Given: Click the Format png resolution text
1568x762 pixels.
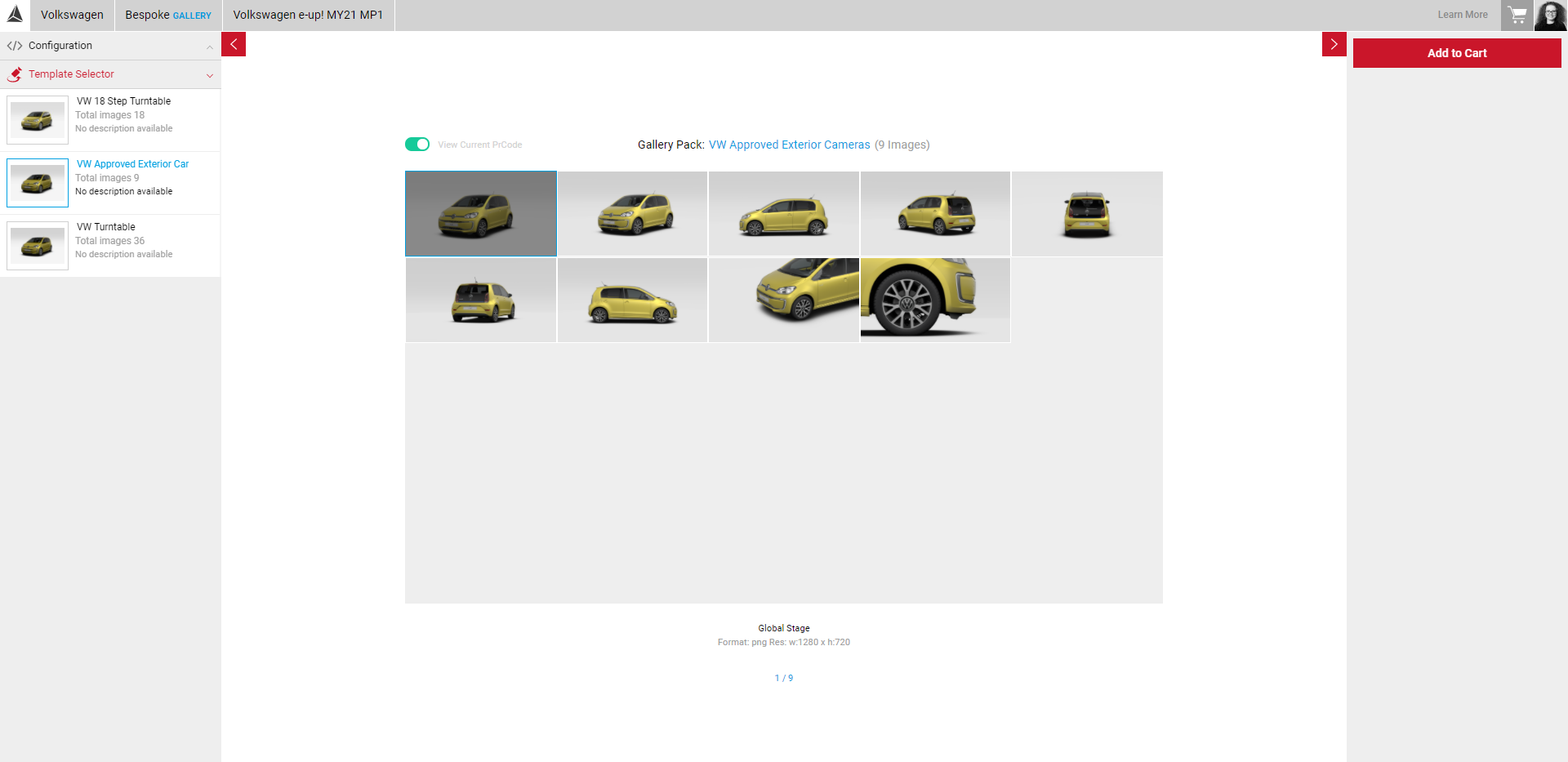Looking at the screenshot, I should pyautogui.click(x=784, y=642).
